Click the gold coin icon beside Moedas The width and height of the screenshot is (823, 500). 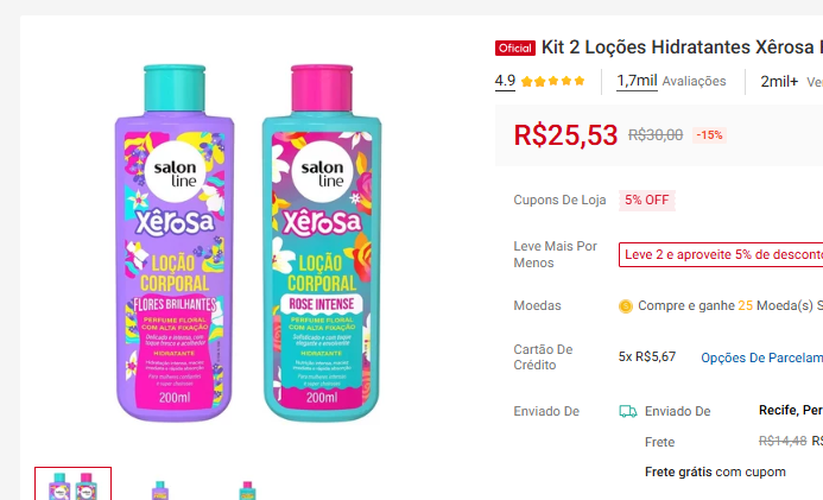[625, 306]
